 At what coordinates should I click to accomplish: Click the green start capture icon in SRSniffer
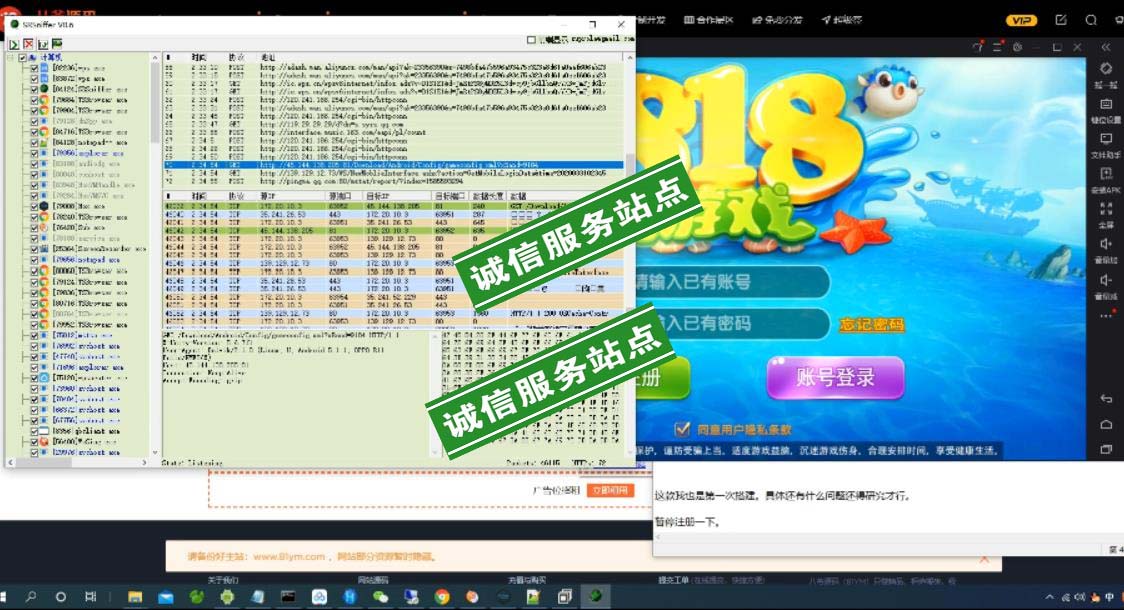[14, 45]
